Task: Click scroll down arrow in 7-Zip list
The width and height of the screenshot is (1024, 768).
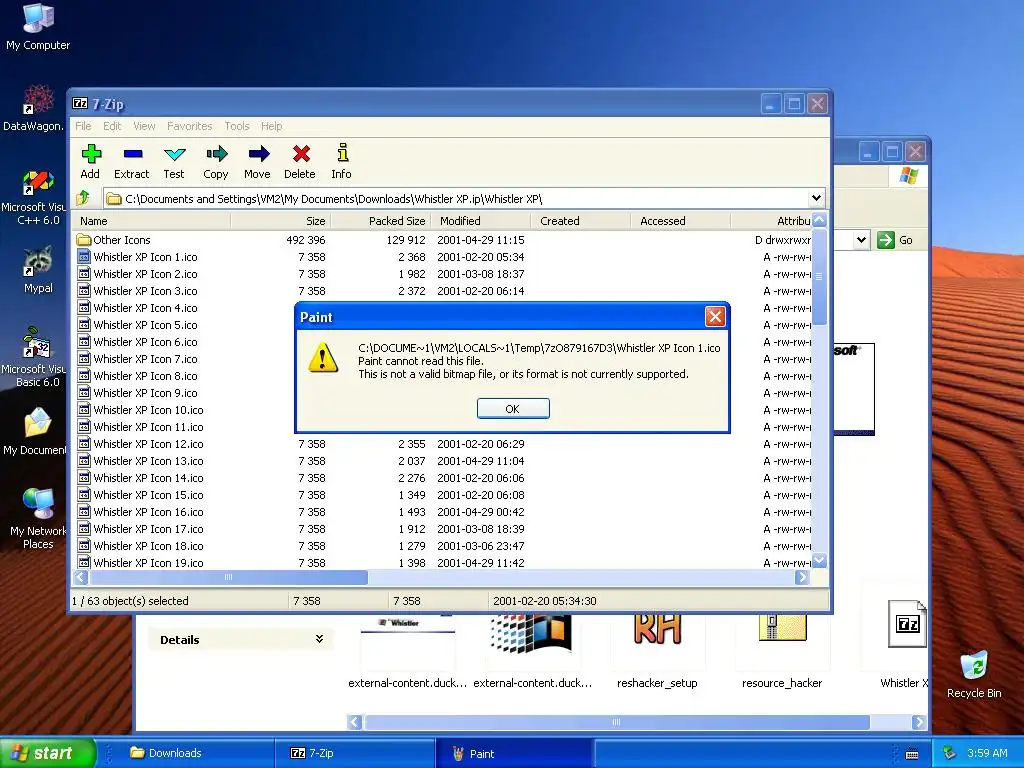Action: pyautogui.click(x=819, y=561)
